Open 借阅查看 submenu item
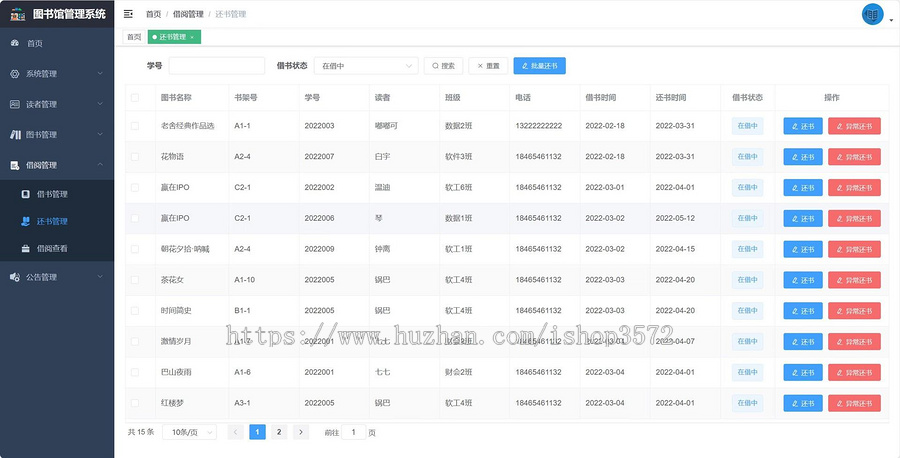The height and width of the screenshot is (458, 900). (x=57, y=249)
